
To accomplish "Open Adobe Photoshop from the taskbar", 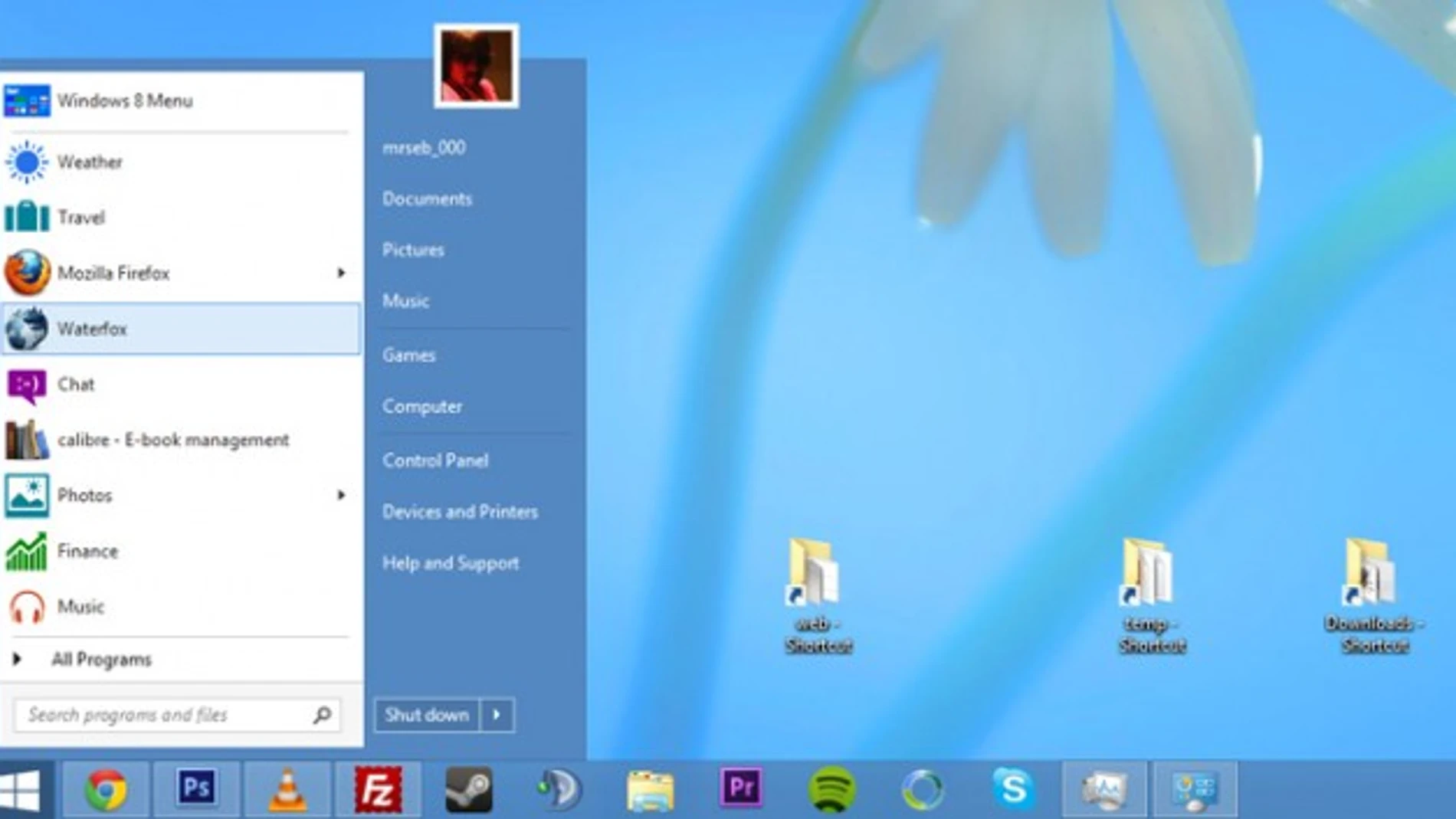I will point(195,787).
